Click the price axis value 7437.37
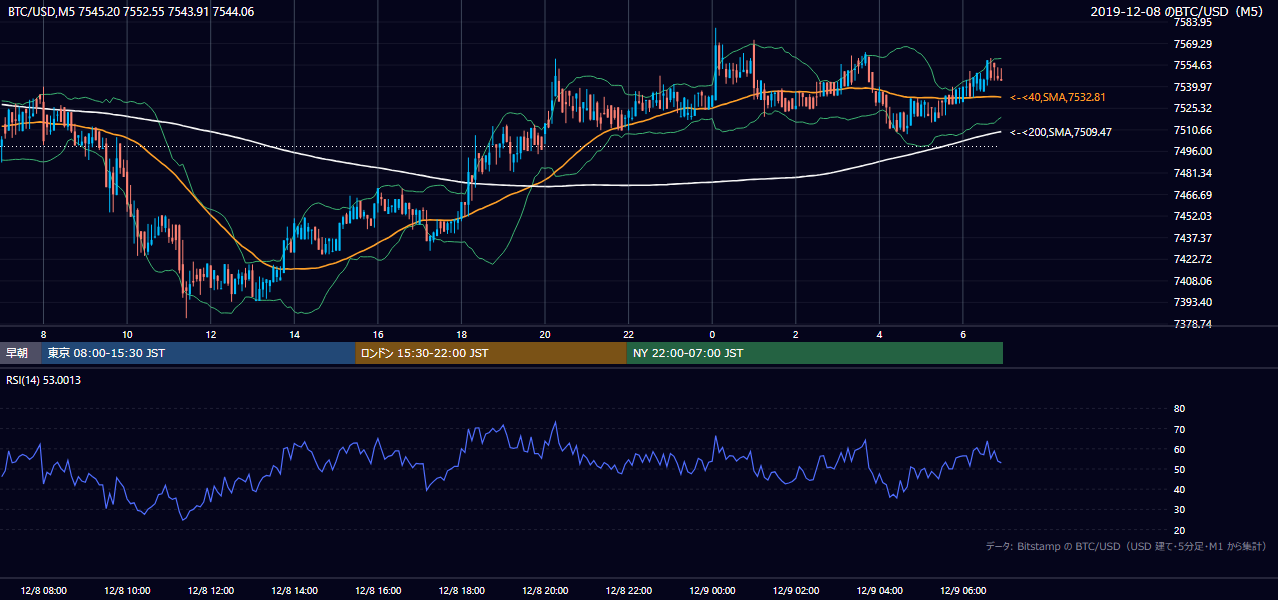Viewport: 1278px width, 600px height. (x=1193, y=238)
